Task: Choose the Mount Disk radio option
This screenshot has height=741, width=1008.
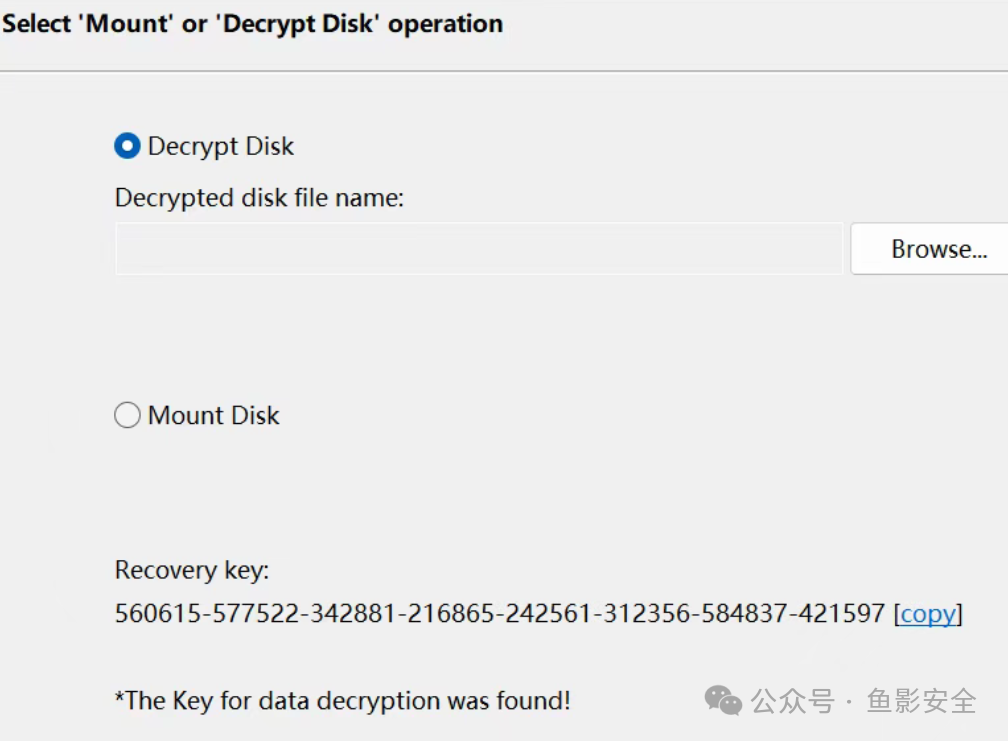Action: coord(127,415)
